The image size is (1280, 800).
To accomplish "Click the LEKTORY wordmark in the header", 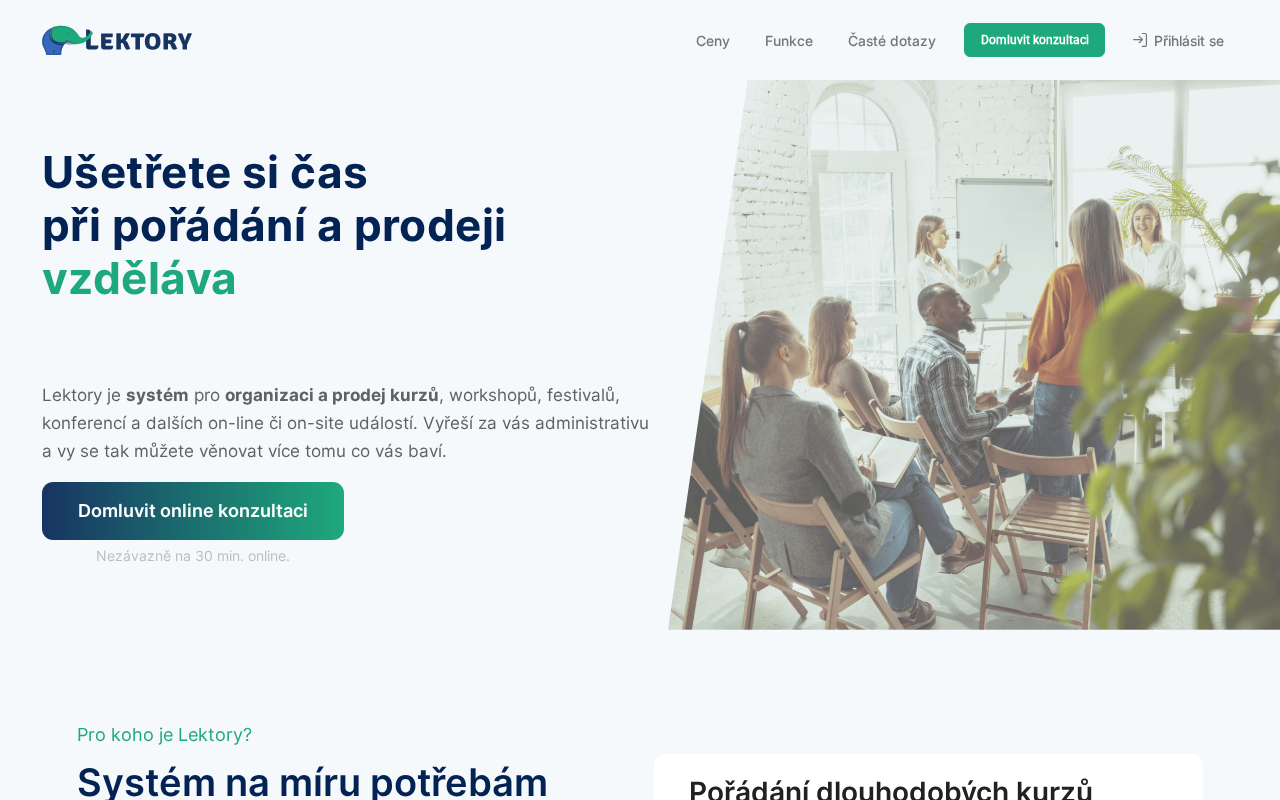I will (139, 41).
